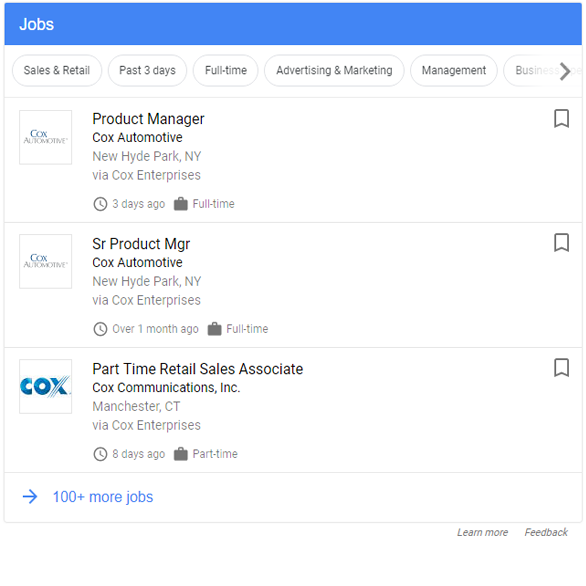
Task: Save the Part Time Retail Sales Associate job
Action: coord(561,368)
